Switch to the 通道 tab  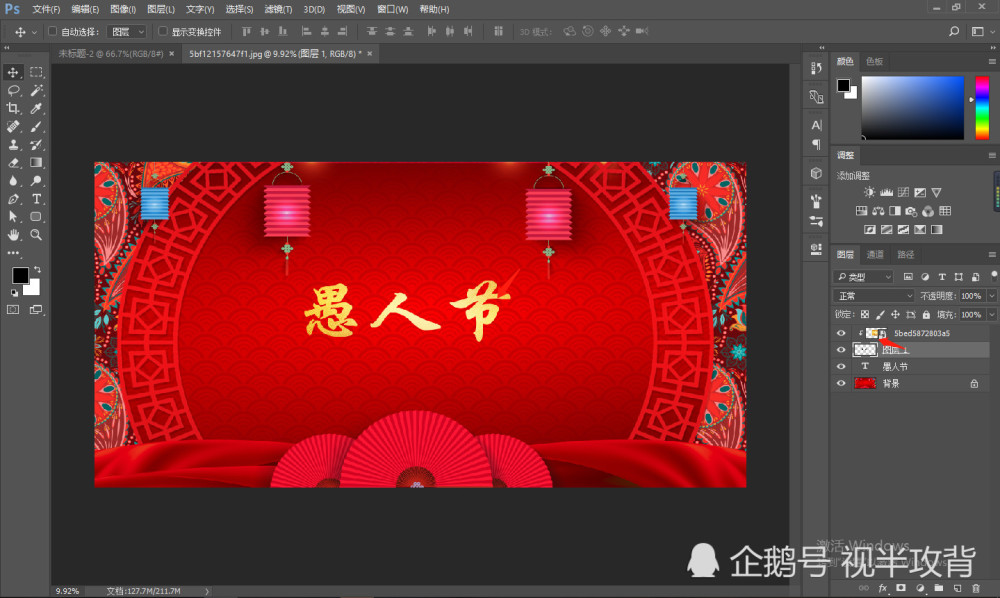coord(875,254)
